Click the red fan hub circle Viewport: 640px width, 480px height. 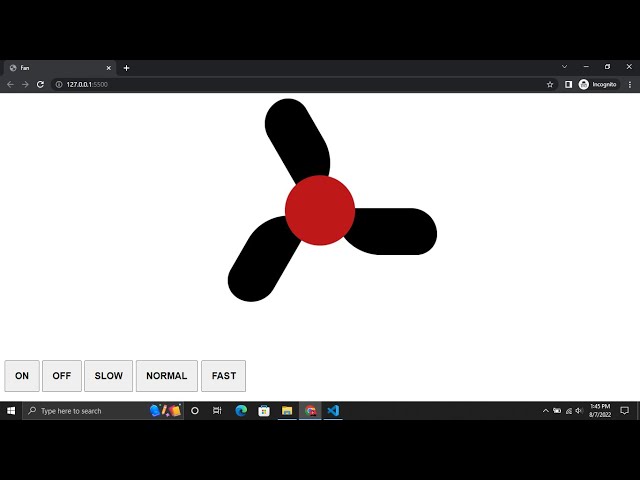pyautogui.click(x=320, y=210)
